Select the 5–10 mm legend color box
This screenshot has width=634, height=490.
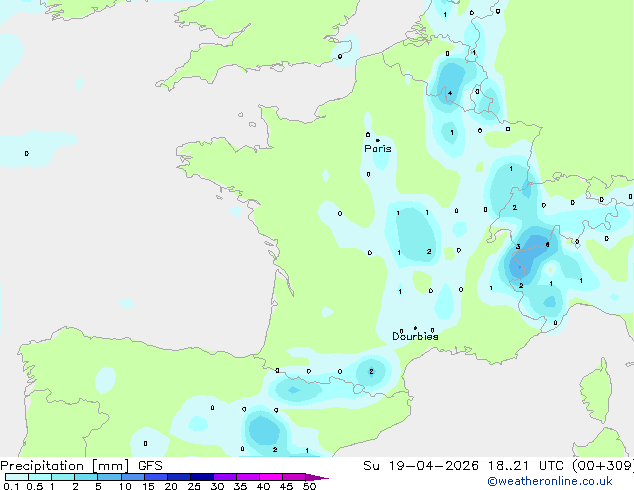(x=109, y=477)
